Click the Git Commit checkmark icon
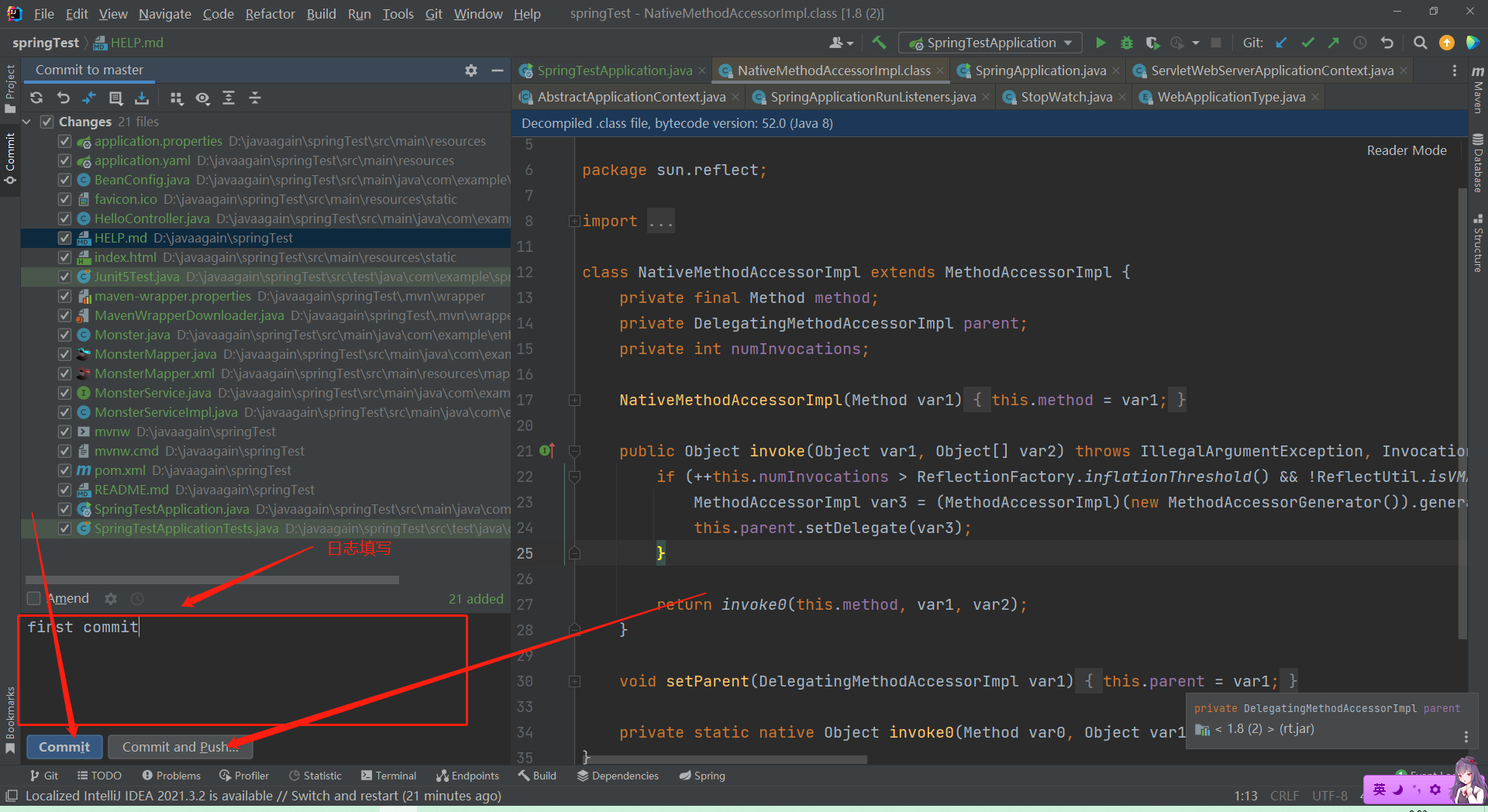This screenshot has height=812, width=1488. click(x=1308, y=43)
